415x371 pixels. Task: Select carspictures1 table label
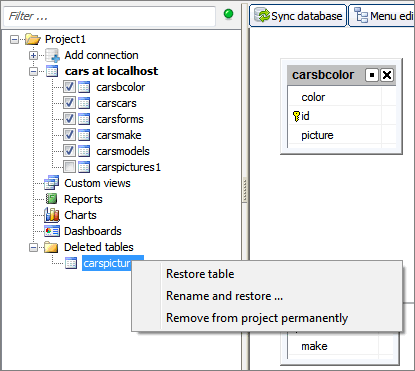pos(128,167)
